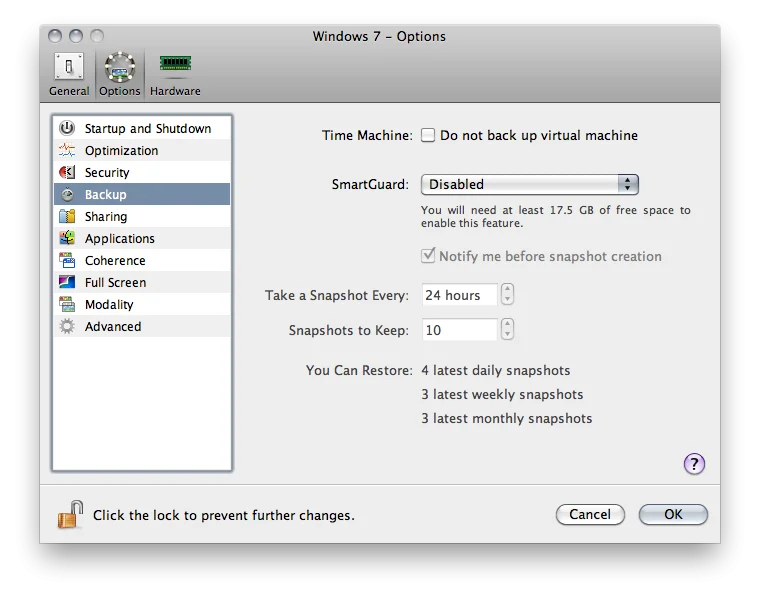Screen dimensions: 760x598
Task: Click the 24 hours snapshot interval field
Action: 459,295
